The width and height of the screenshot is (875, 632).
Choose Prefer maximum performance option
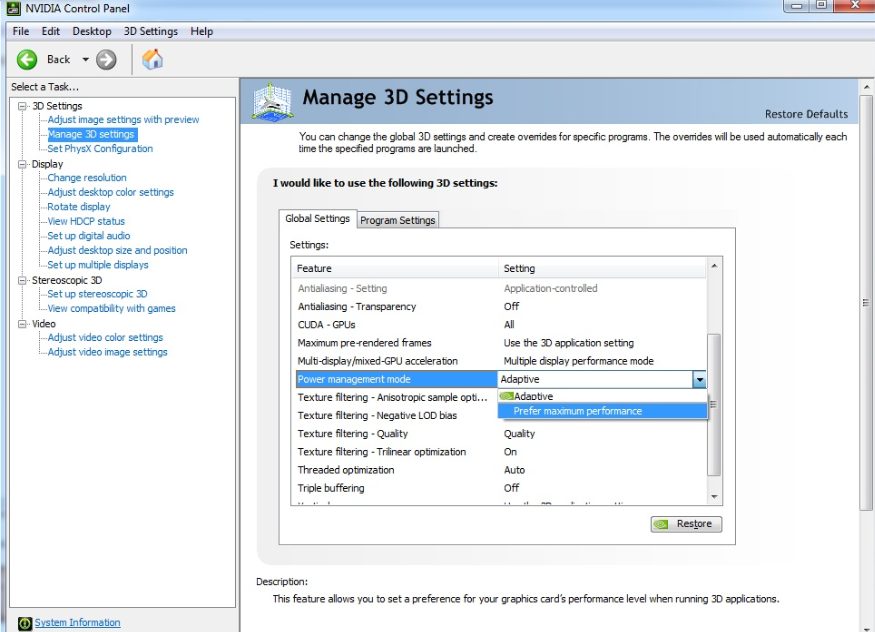point(602,411)
